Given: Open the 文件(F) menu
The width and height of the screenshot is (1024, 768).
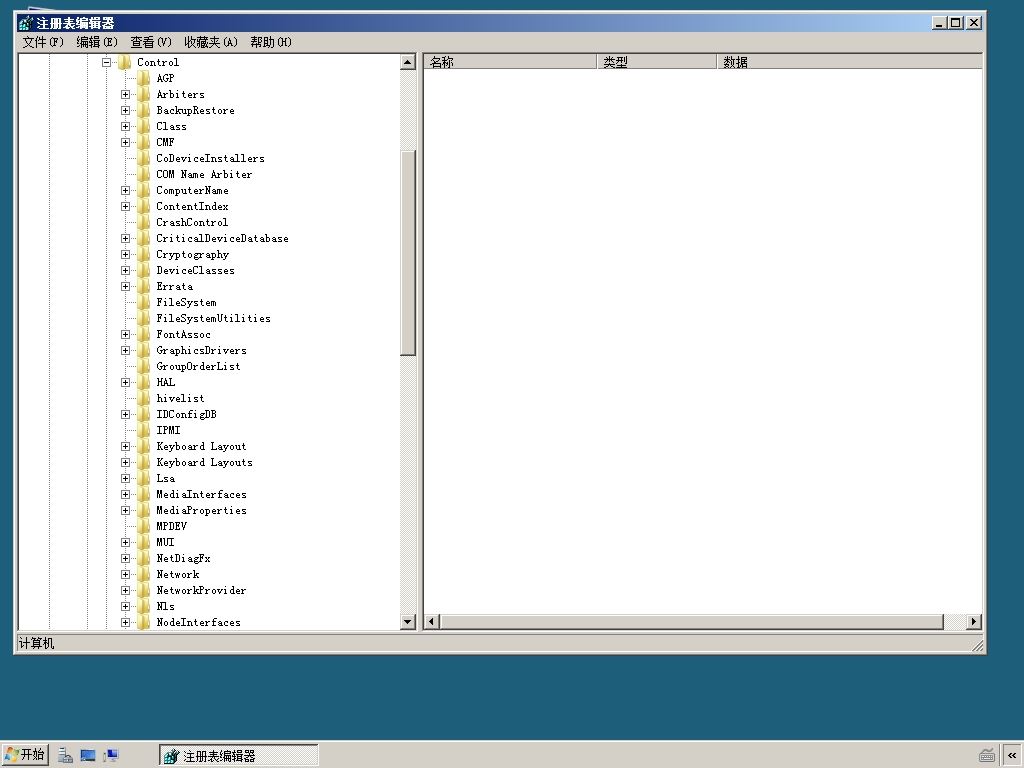Looking at the screenshot, I should pyautogui.click(x=43, y=42).
